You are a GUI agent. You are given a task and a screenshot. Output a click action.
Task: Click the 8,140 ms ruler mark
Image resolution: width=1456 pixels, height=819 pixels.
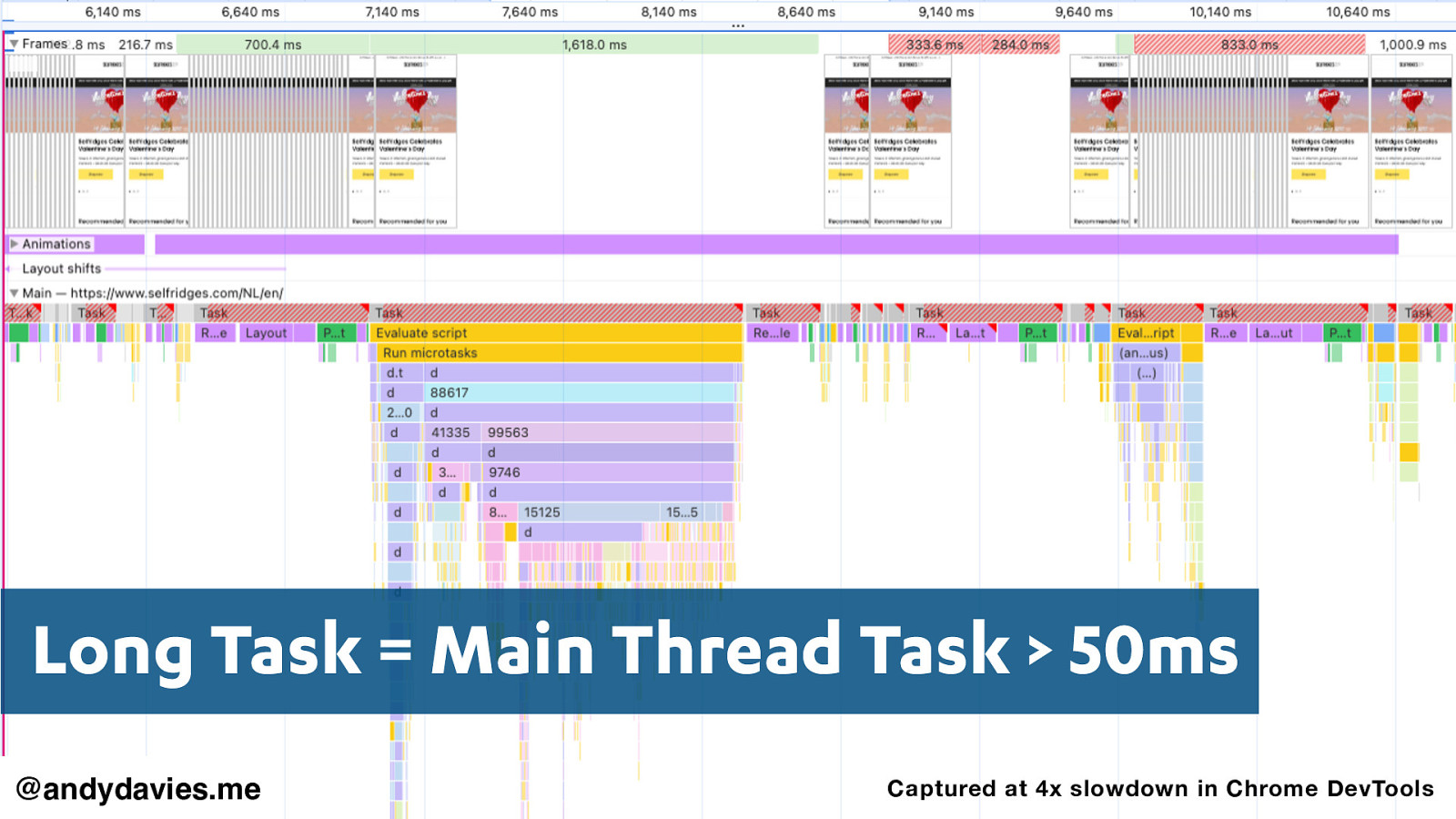(x=668, y=12)
